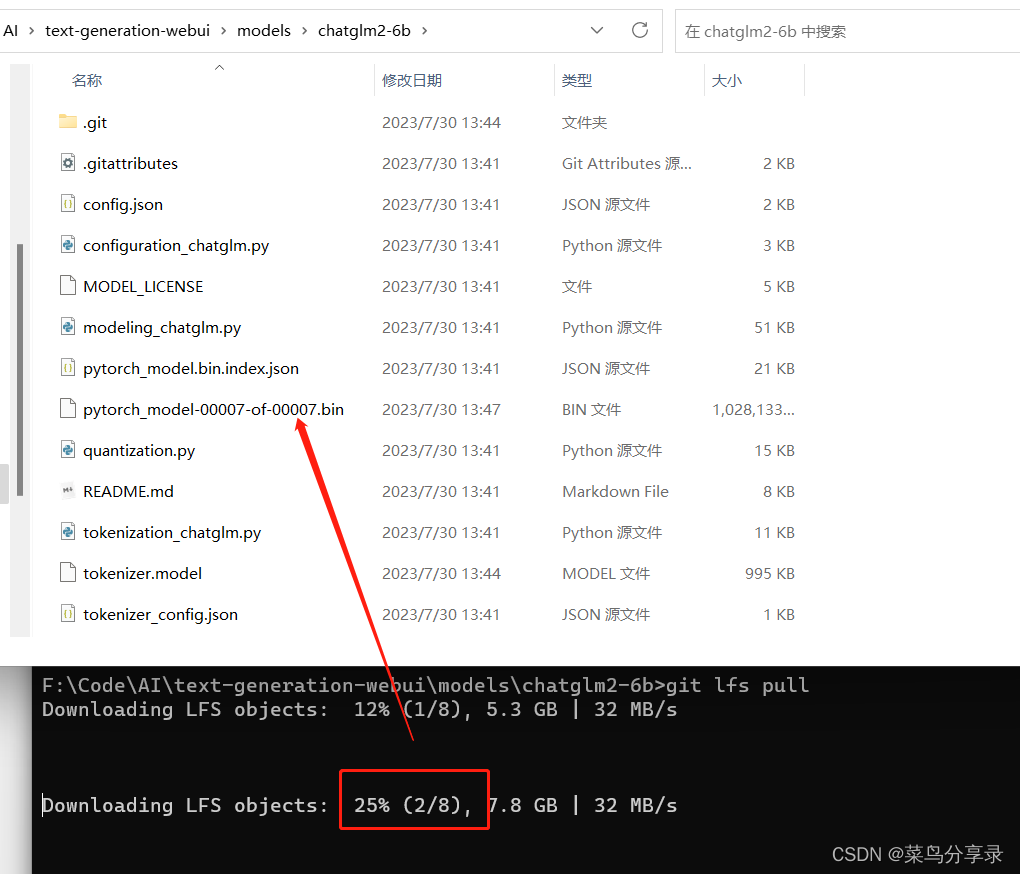Sort files by the 类型 column
Viewport: 1020px width, 874px height.
(577, 80)
